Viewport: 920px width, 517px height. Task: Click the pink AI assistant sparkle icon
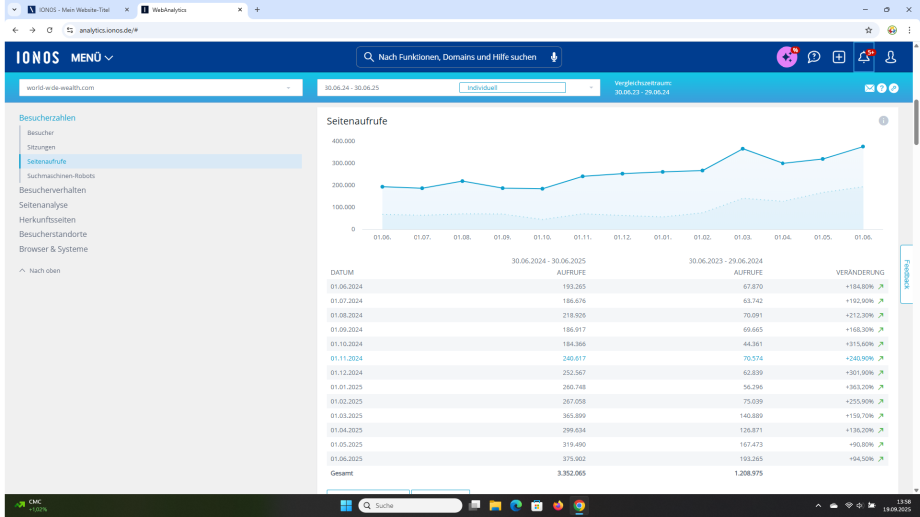787,57
